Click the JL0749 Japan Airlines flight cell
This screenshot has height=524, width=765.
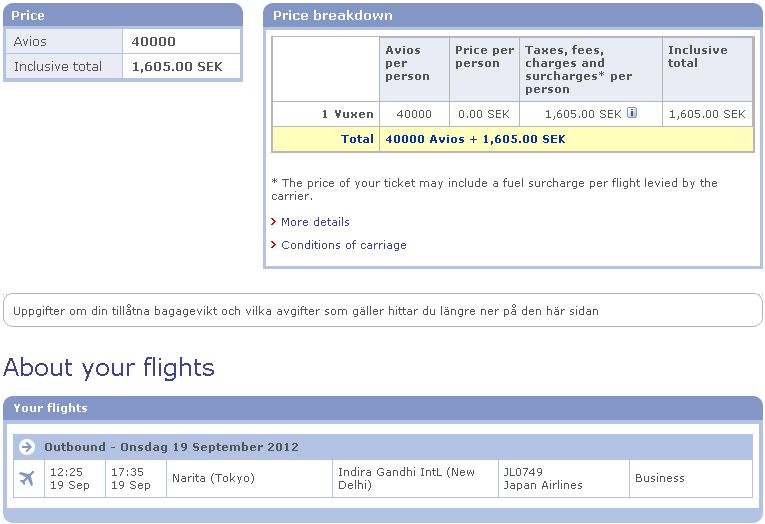(564, 479)
